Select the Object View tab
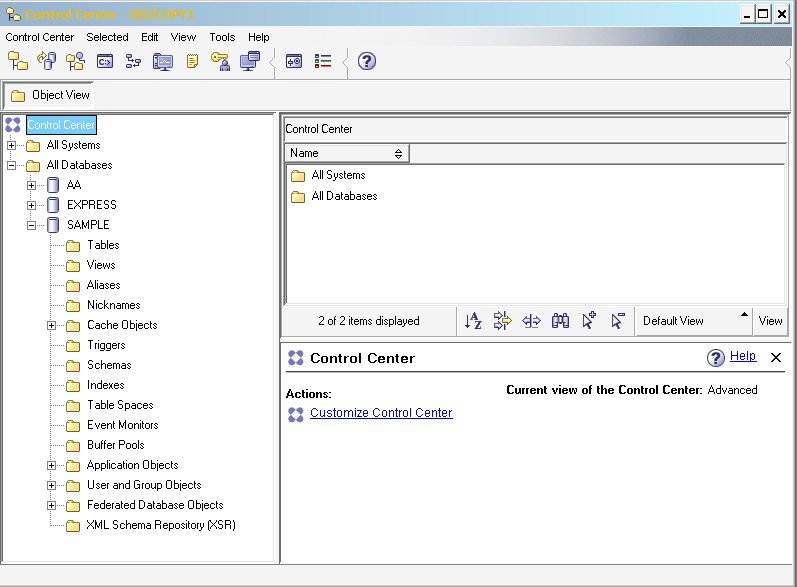 49,95
